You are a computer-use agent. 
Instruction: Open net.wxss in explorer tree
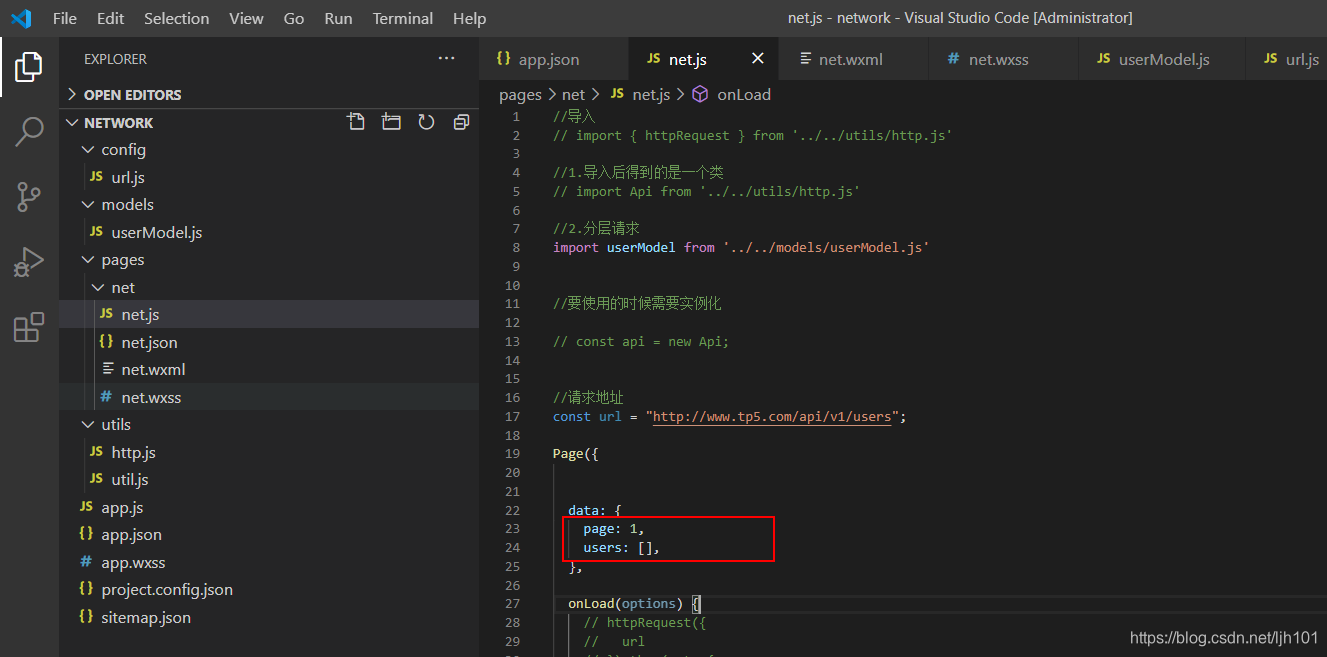point(269,397)
